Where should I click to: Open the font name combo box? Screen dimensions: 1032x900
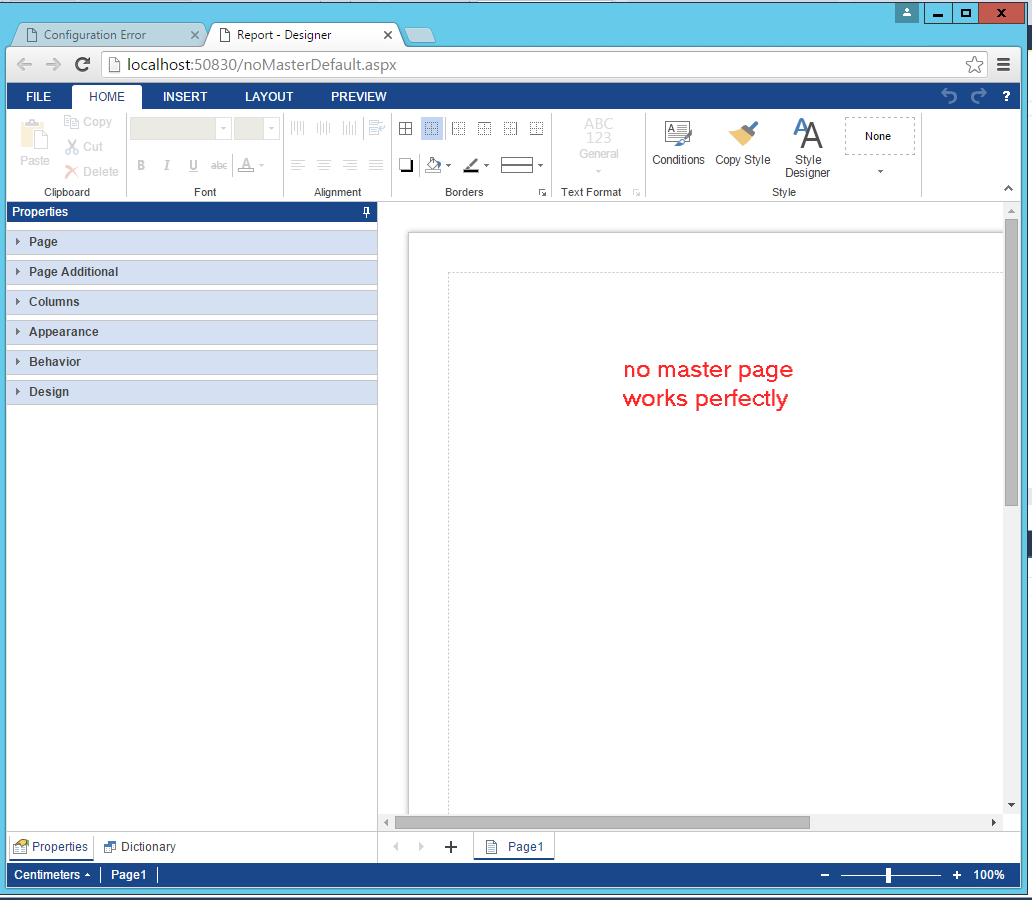pos(180,128)
